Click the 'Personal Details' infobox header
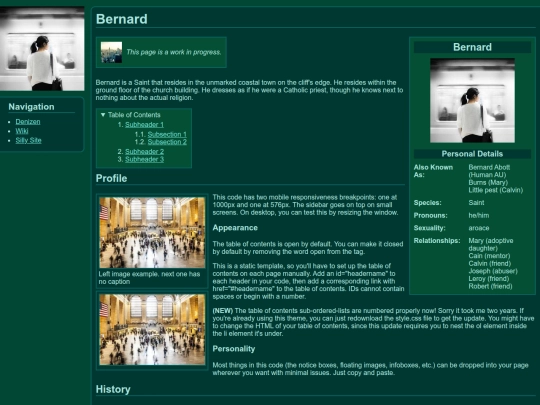The height and width of the screenshot is (405, 540). [472, 154]
